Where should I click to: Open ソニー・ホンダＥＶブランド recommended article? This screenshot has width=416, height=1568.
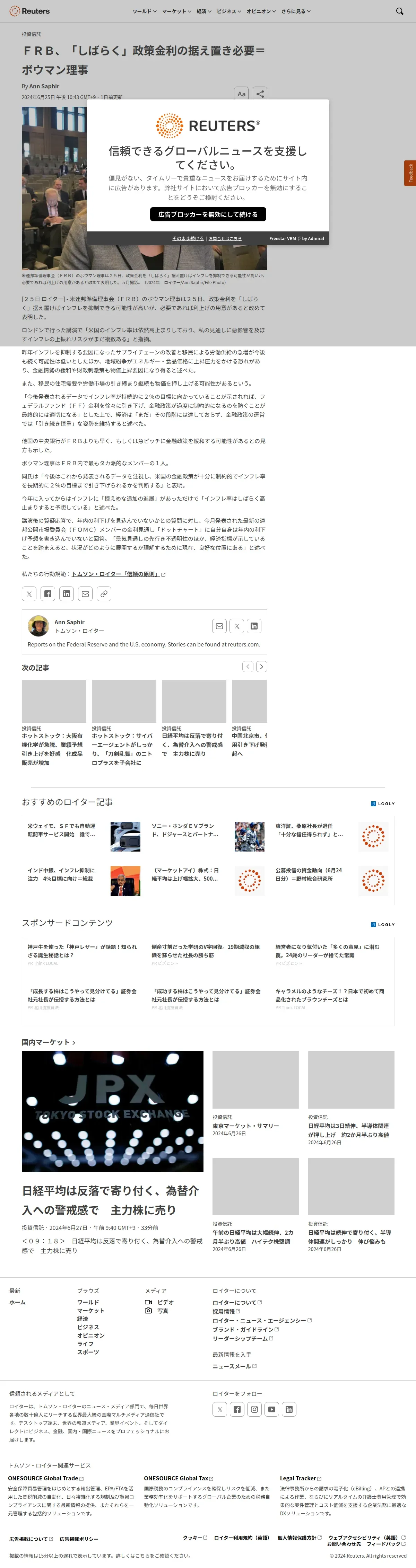[184, 830]
